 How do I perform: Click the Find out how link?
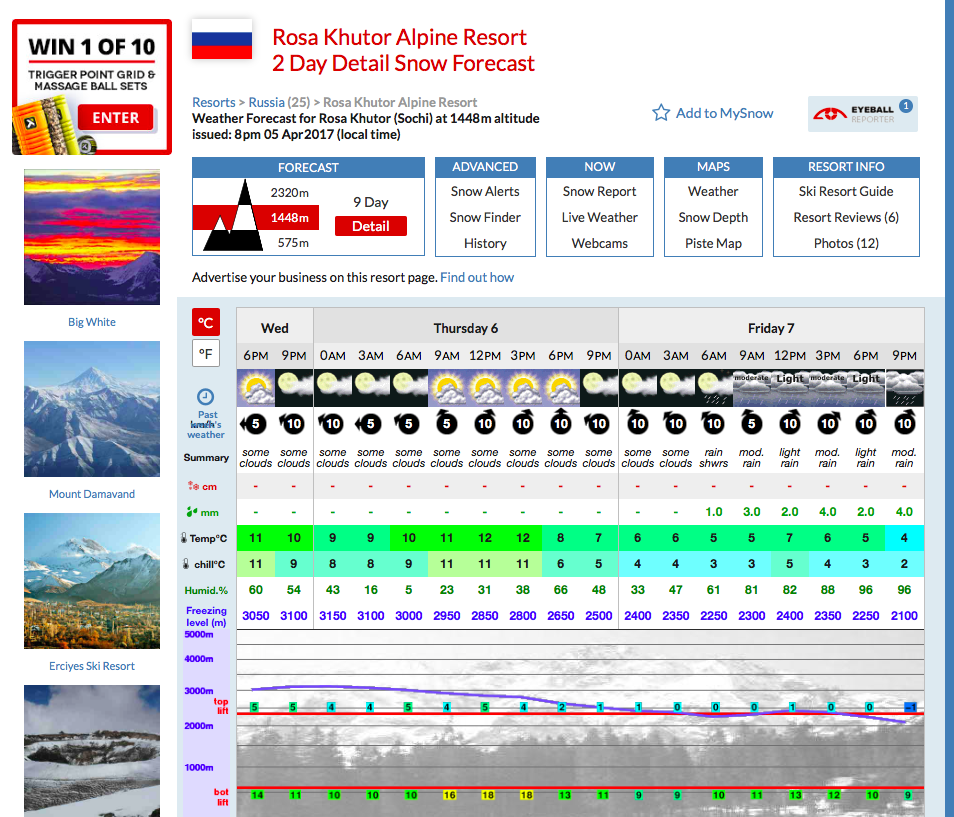point(477,277)
